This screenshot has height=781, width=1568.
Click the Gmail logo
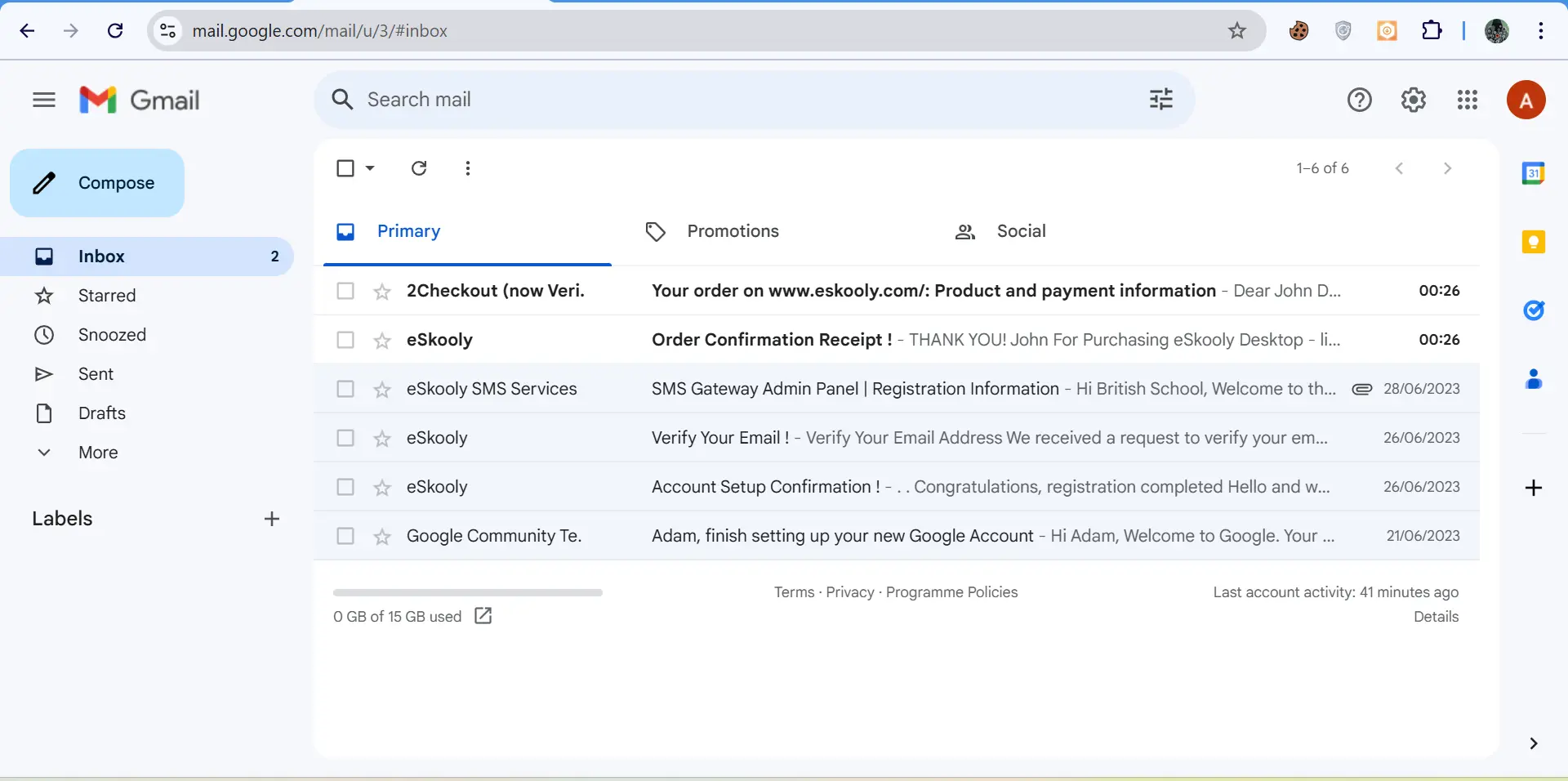(140, 100)
